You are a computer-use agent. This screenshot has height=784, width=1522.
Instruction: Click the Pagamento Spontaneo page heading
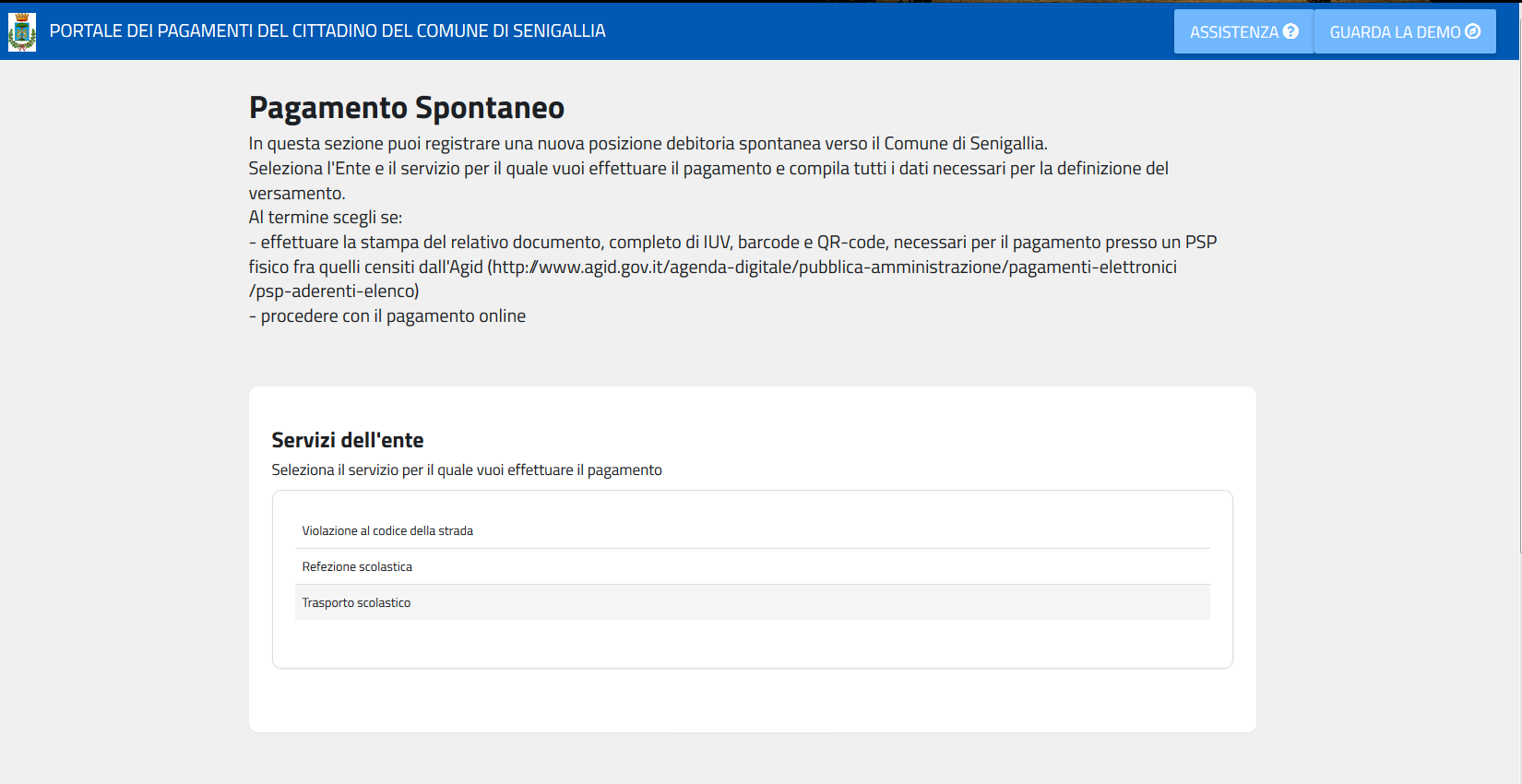406,108
